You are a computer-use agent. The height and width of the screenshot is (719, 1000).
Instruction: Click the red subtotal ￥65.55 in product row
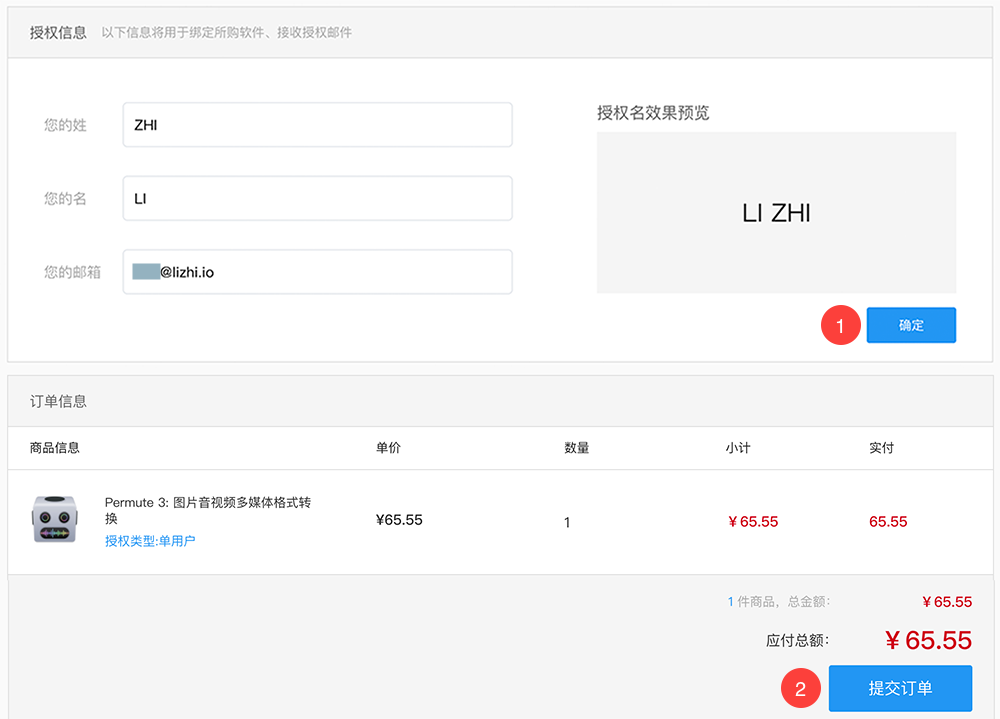coord(753,522)
